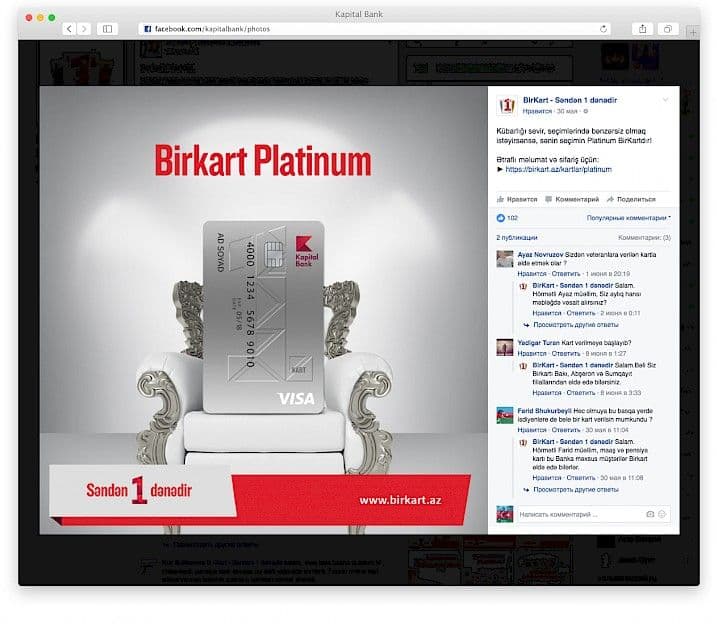717x624 pixels.
Task: Click Farid Shukurbeyli flag avatar
Action: (x=505, y=415)
